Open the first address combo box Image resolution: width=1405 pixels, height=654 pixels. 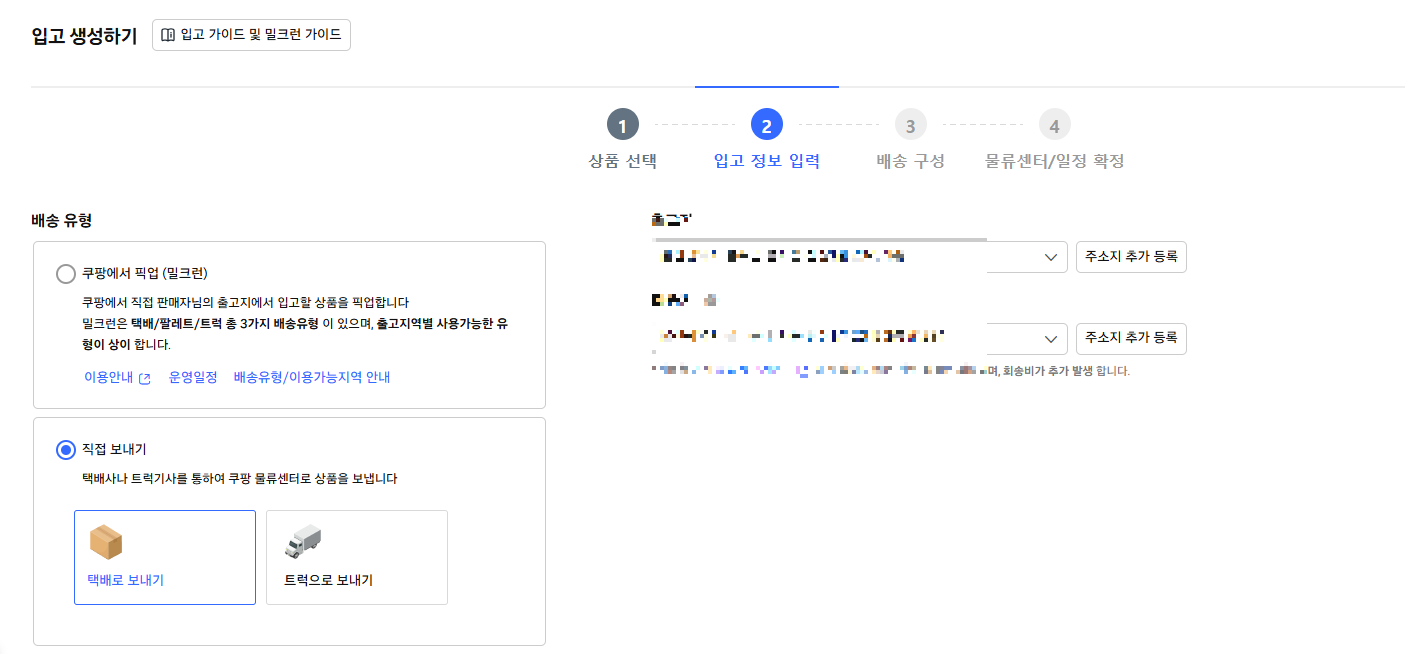pos(859,257)
